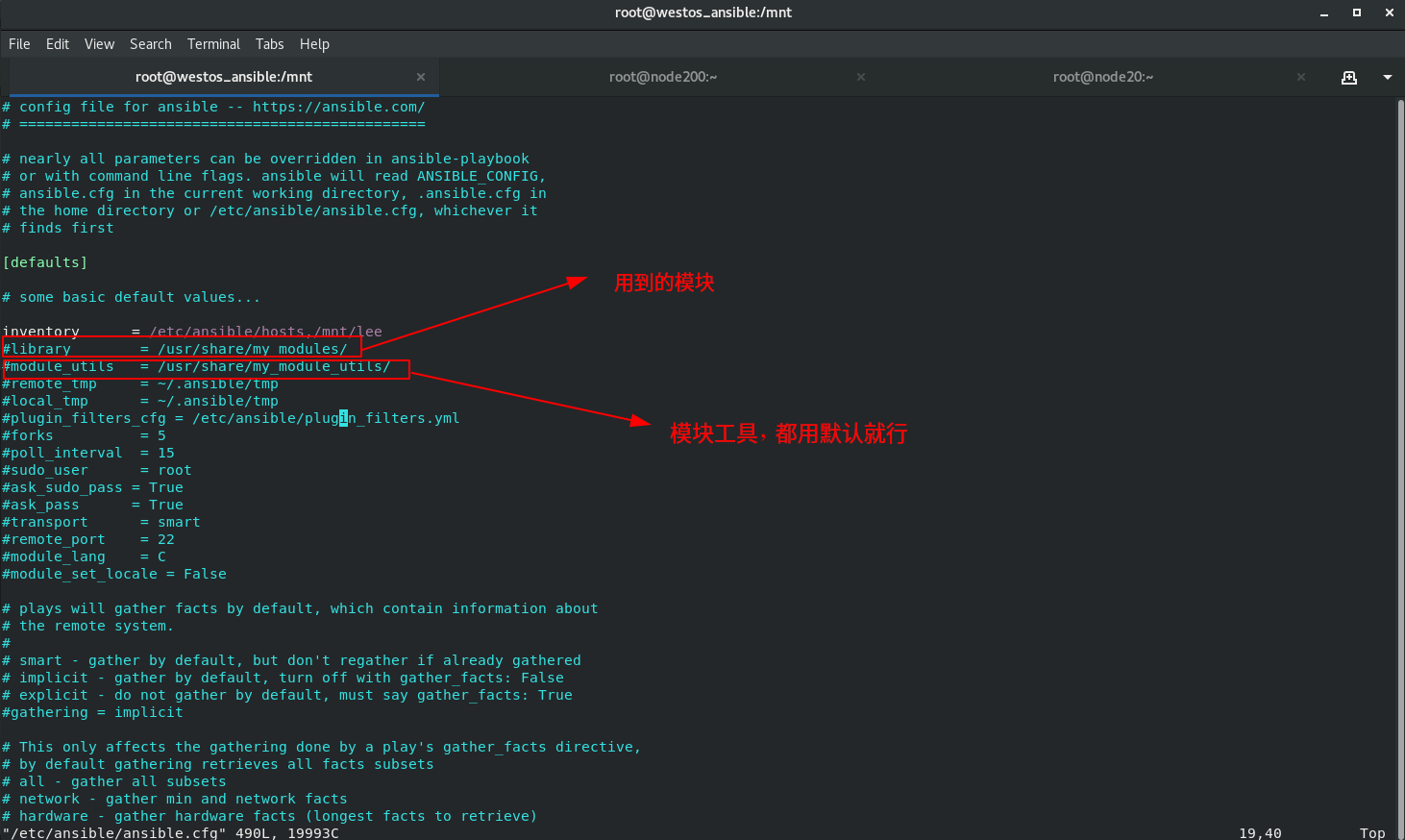Close the root@node200:~ tab
Image resolution: width=1405 pixels, height=840 pixels.
tap(861, 77)
